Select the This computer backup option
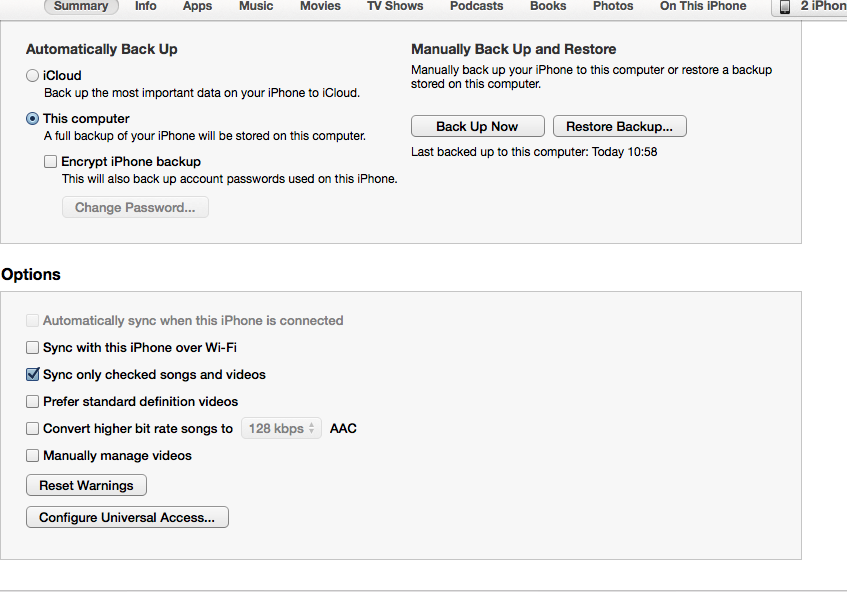This screenshot has width=847, height=592. click(x=31, y=118)
